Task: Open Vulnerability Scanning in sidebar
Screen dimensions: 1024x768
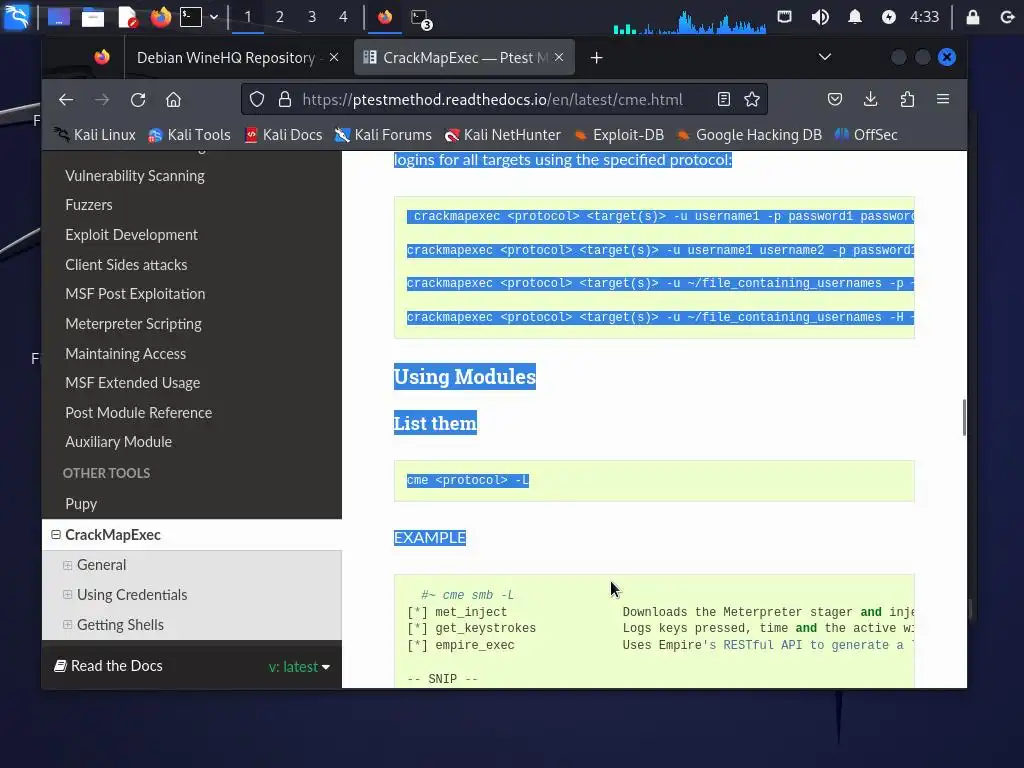Action: tap(135, 176)
